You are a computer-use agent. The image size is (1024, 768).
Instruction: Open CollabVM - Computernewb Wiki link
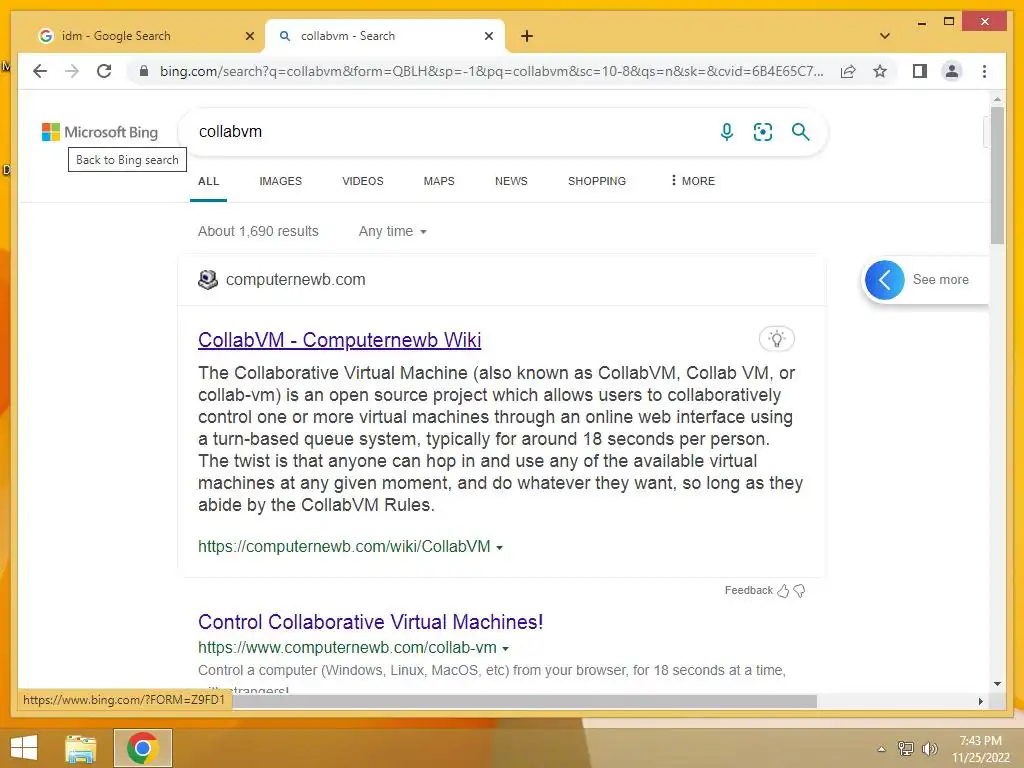[340, 340]
